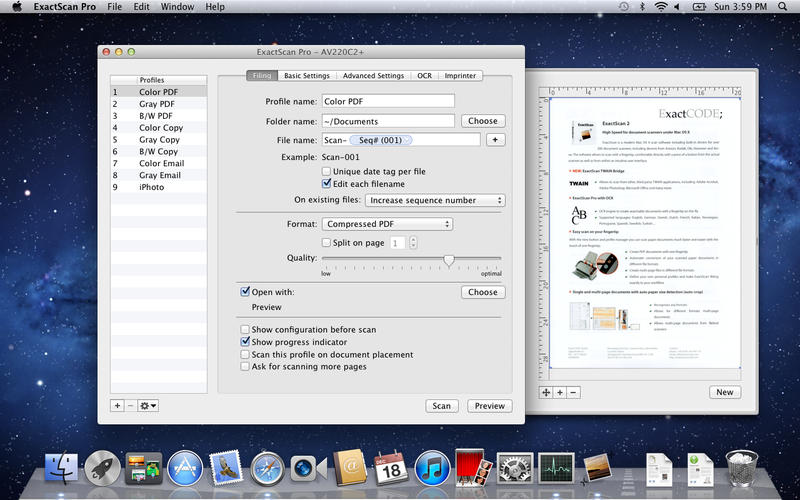
Task: Click the plus button beside File name
Action: tap(495, 140)
